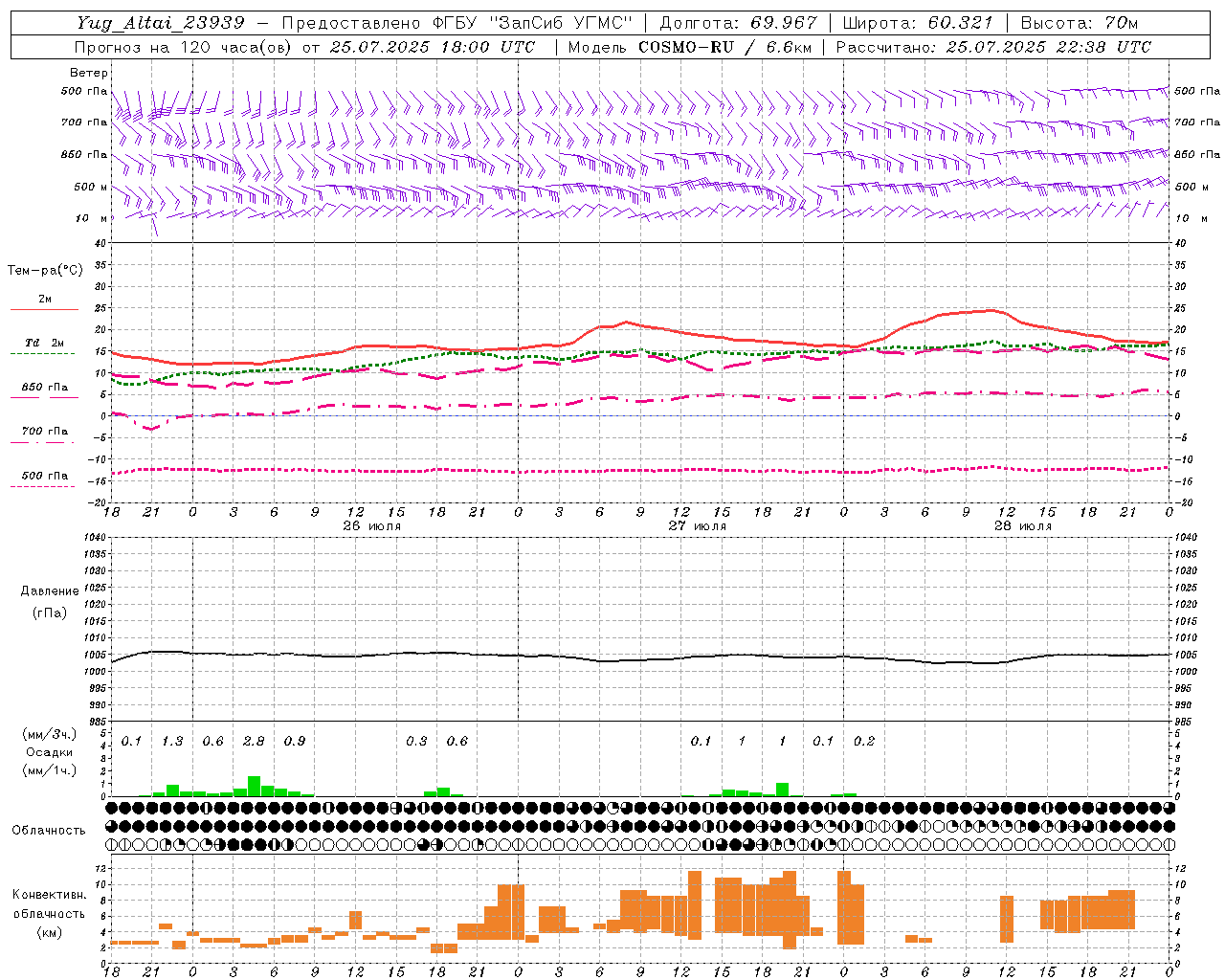
Task: Click the elevation text Высота: 70м
Action: (x=1080, y=23)
